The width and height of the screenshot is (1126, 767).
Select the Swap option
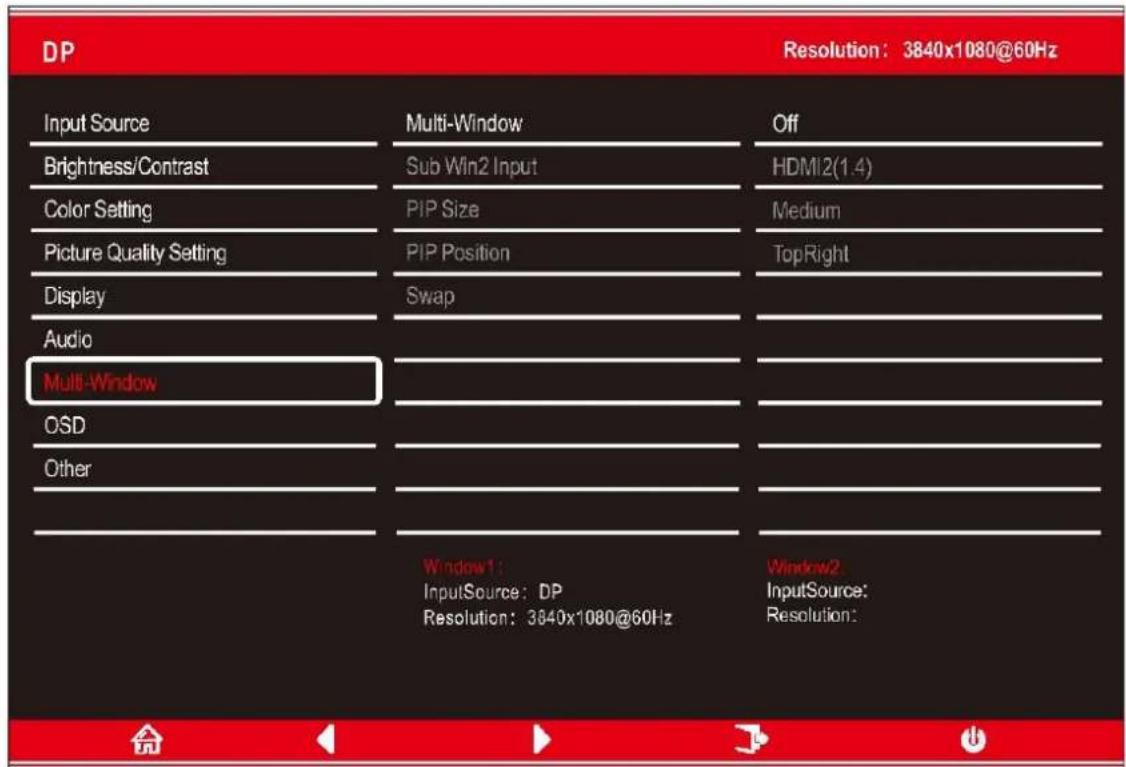coord(567,296)
